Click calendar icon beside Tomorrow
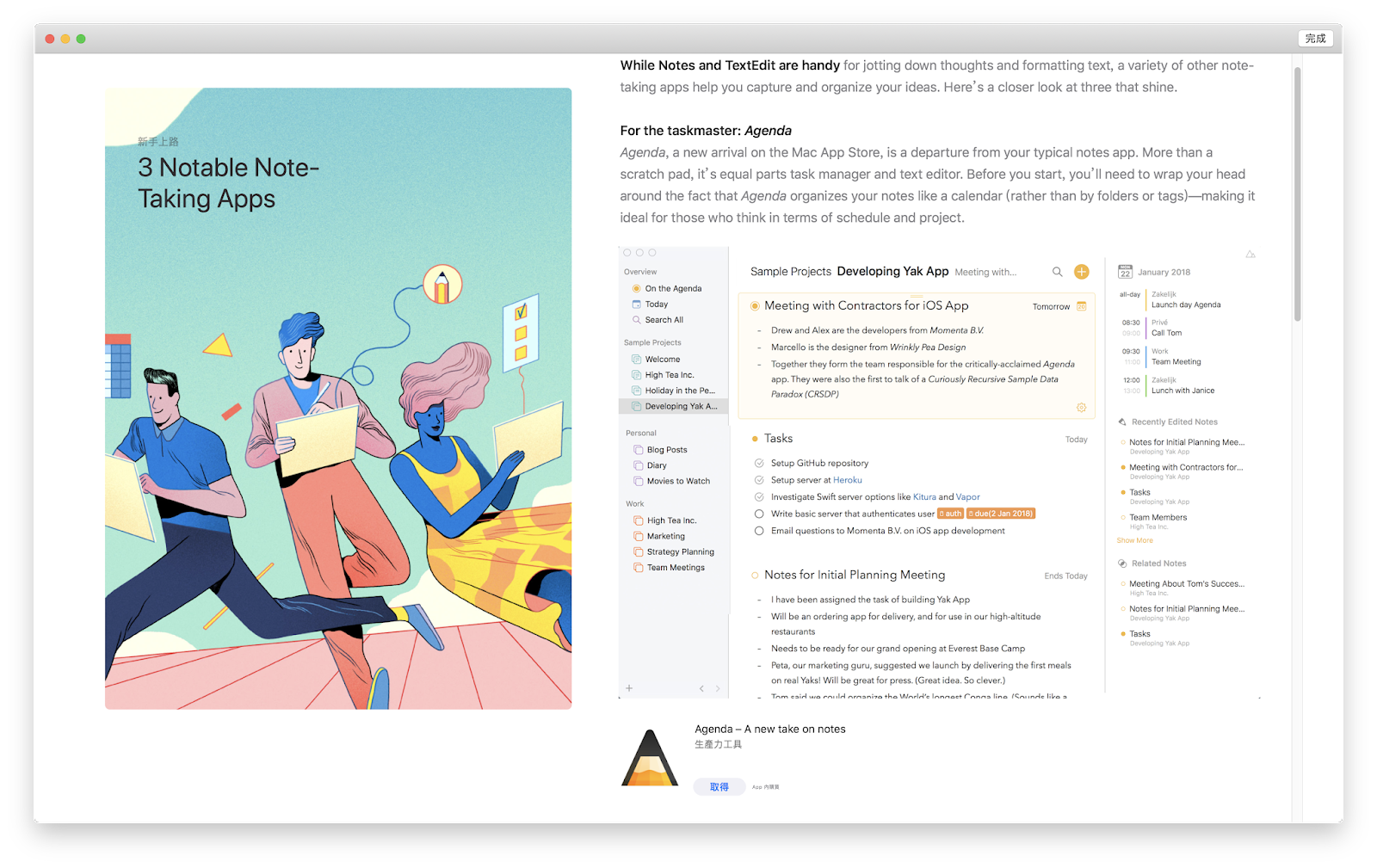This screenshot has height=868, width=1377. coord(1082,306)
